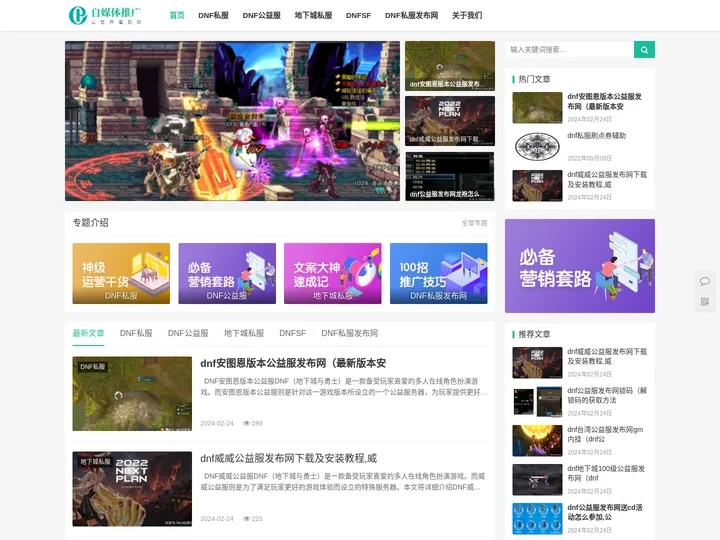Open the 神级运营干货 topic card

click(121, 273)
